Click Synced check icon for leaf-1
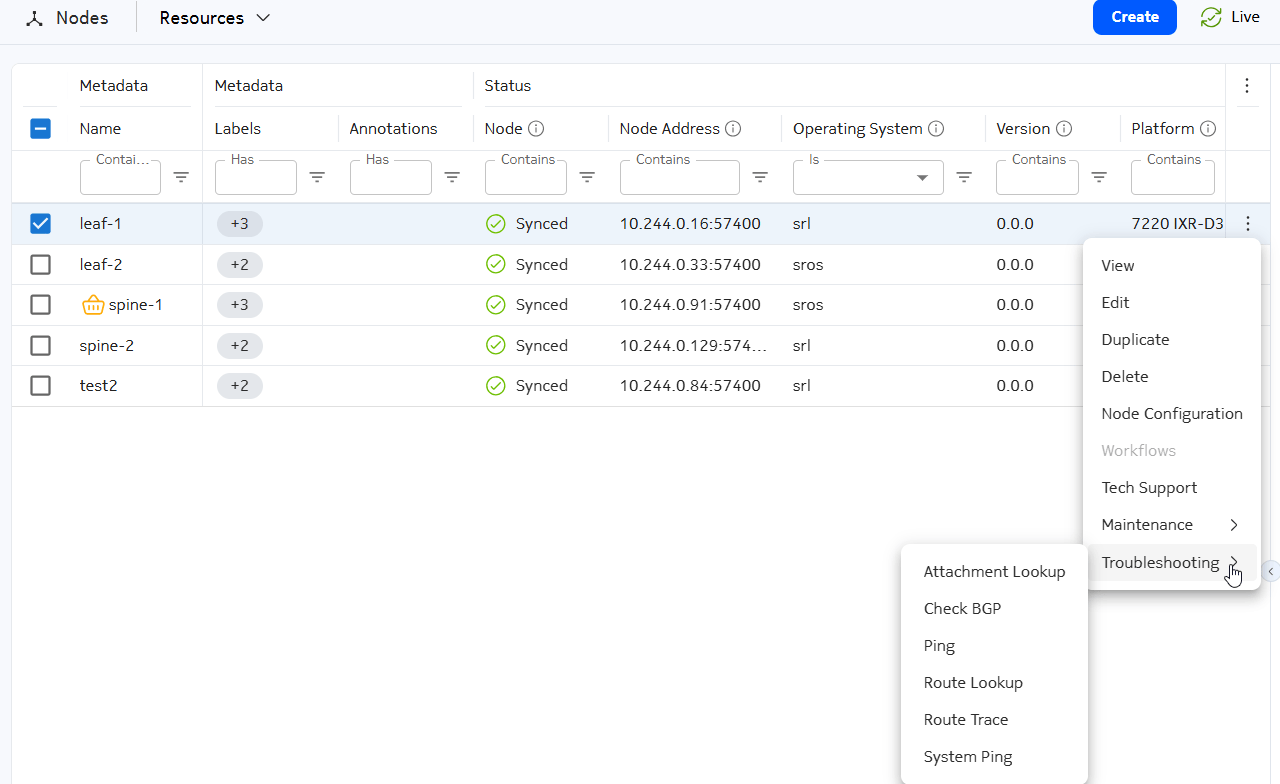 coord(495,224)
